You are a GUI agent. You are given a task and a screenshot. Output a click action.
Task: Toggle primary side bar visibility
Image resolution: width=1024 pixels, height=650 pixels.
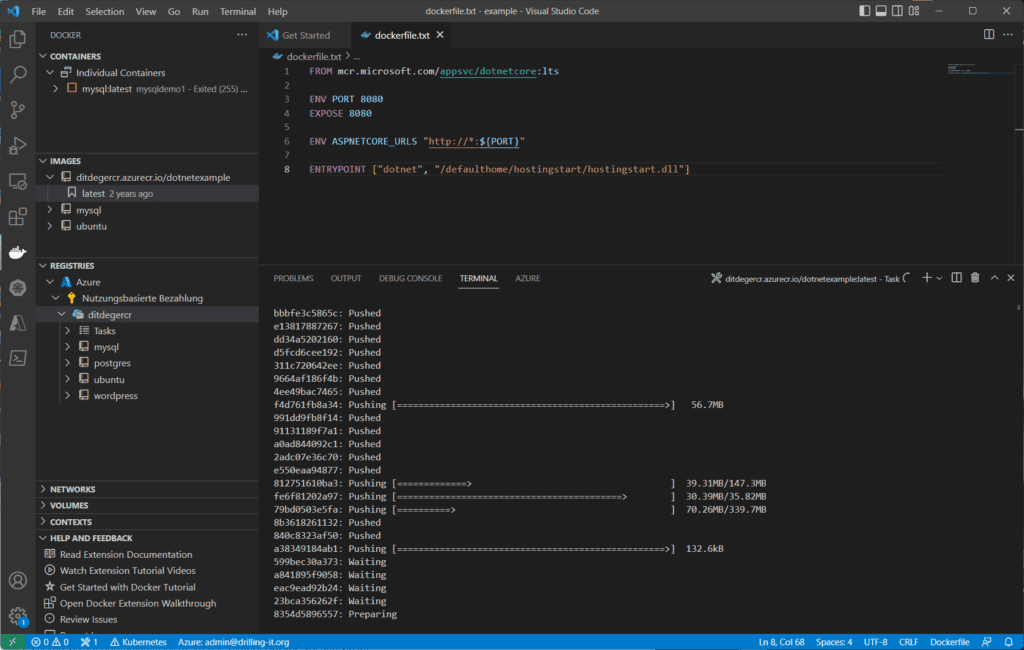click(864, 11)
